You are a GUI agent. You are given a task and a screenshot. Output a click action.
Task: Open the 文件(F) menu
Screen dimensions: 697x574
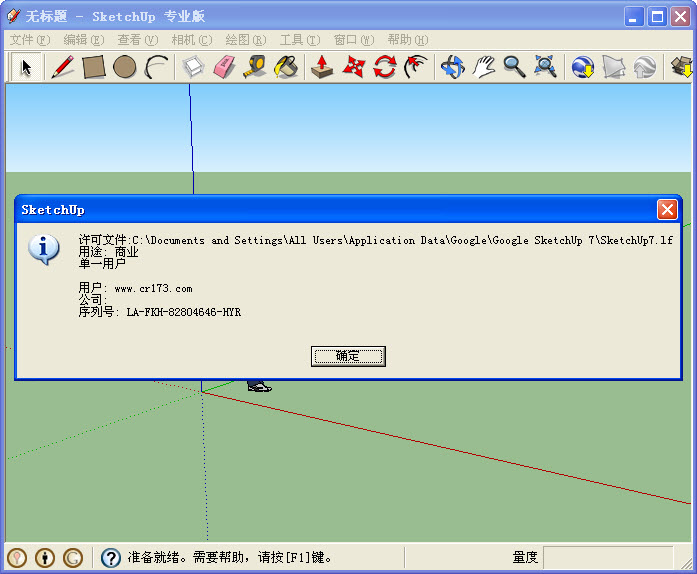pos(30,40)
